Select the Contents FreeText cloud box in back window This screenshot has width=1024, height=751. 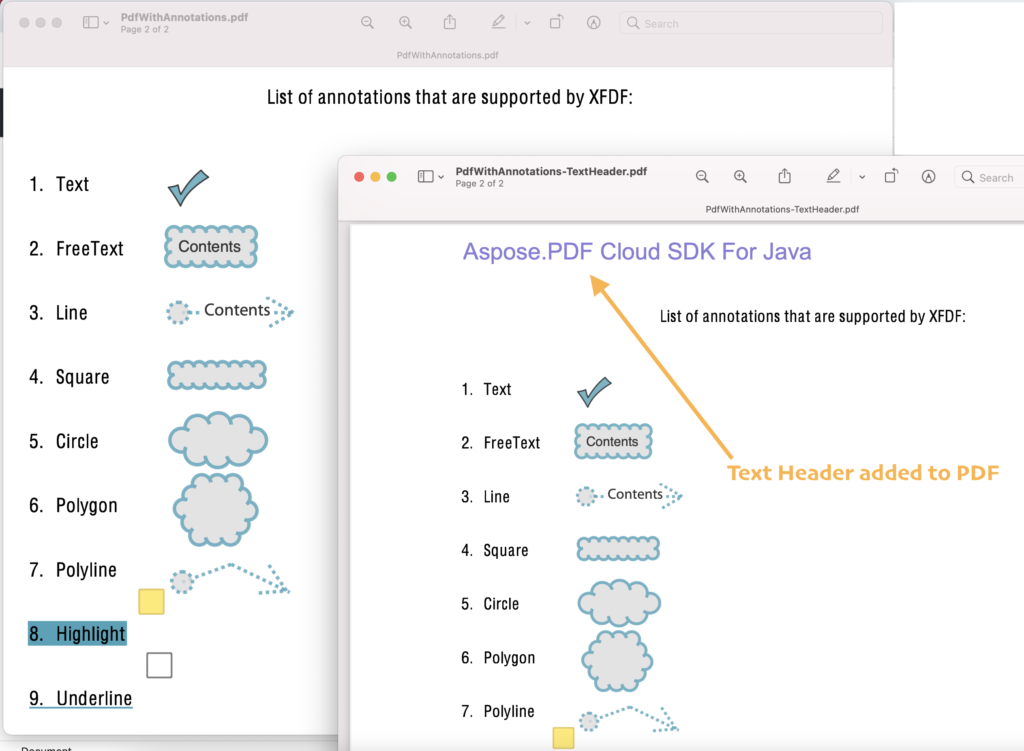(x=210, y=247)
